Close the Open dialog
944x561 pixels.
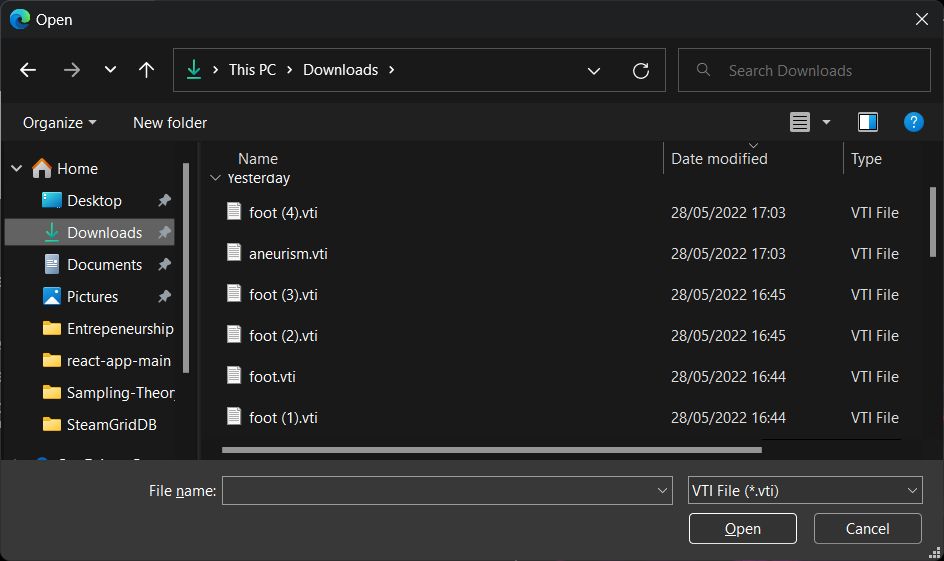pos(922,19)
